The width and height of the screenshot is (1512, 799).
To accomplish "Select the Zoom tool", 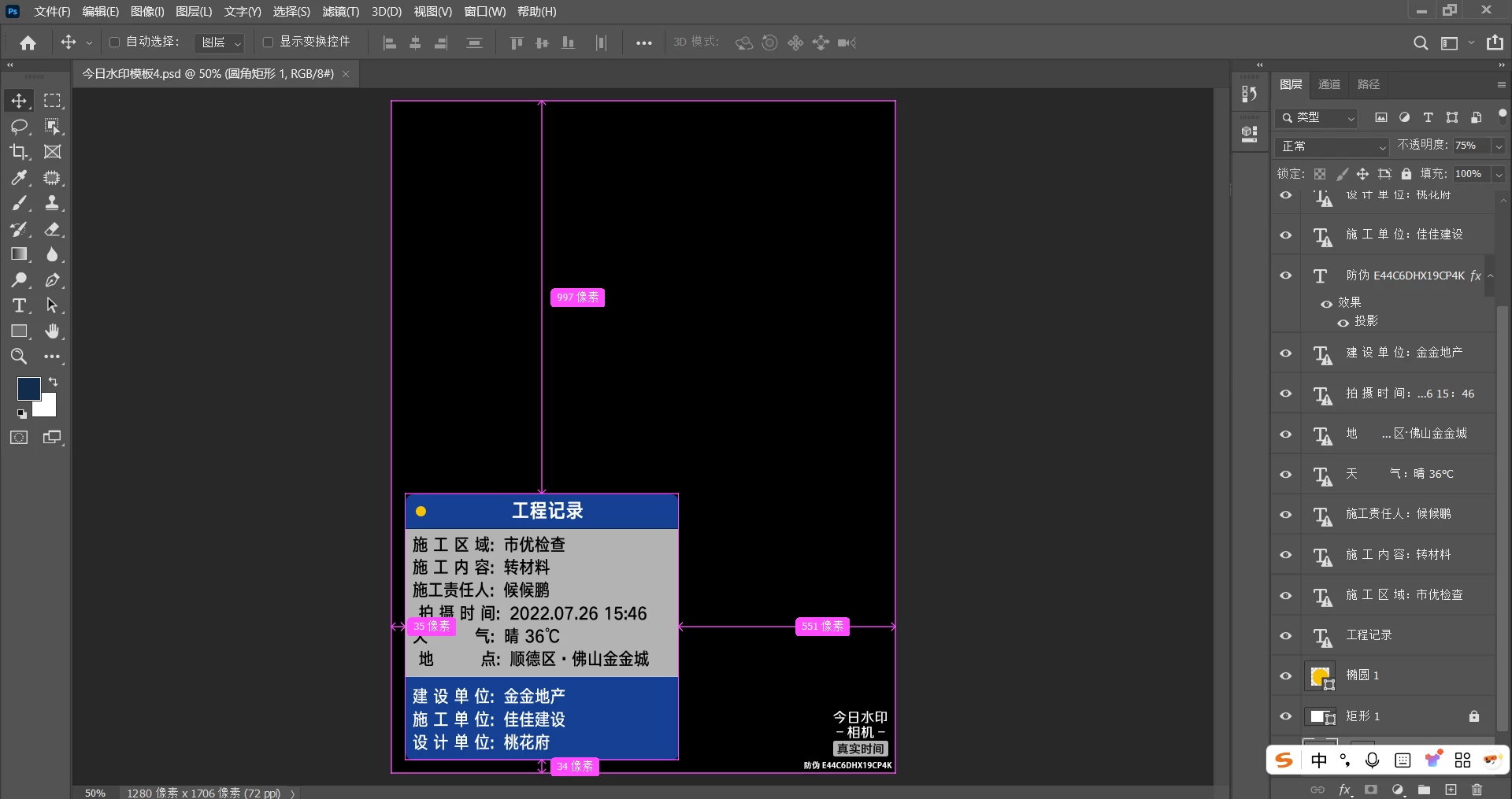I will click(x=19, y=357).
